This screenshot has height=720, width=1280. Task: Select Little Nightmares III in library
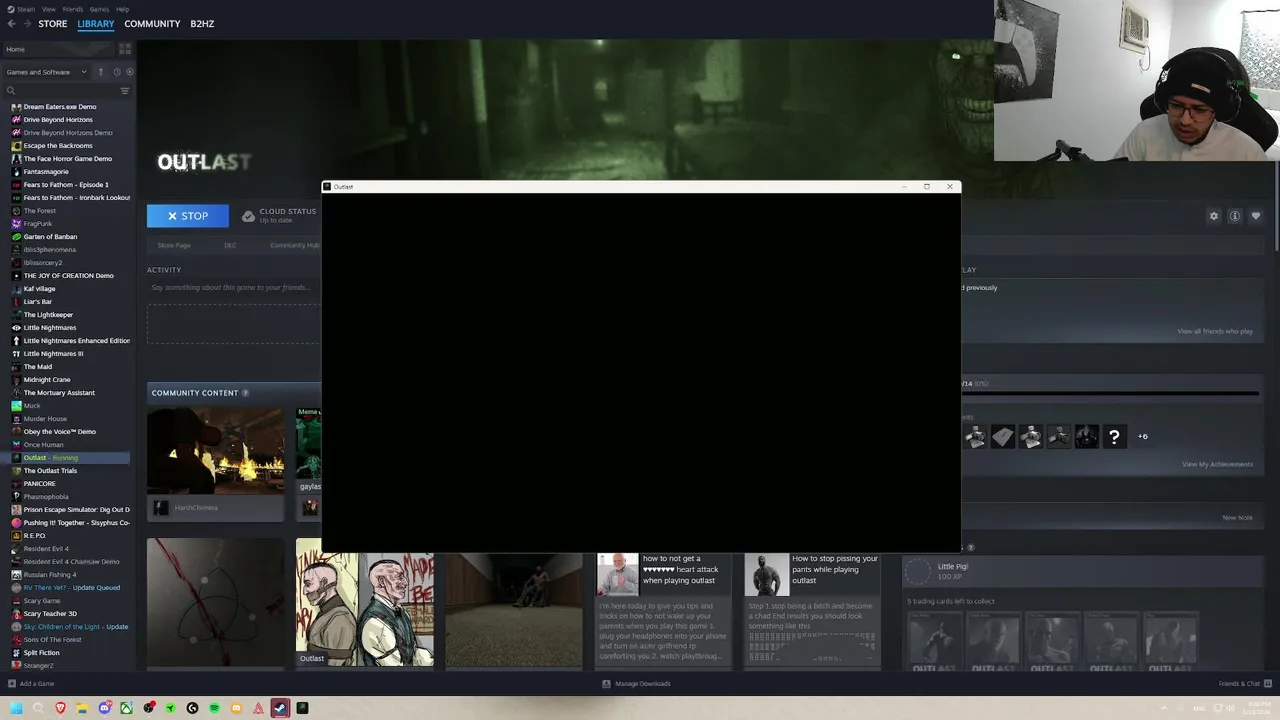[53, 354]
